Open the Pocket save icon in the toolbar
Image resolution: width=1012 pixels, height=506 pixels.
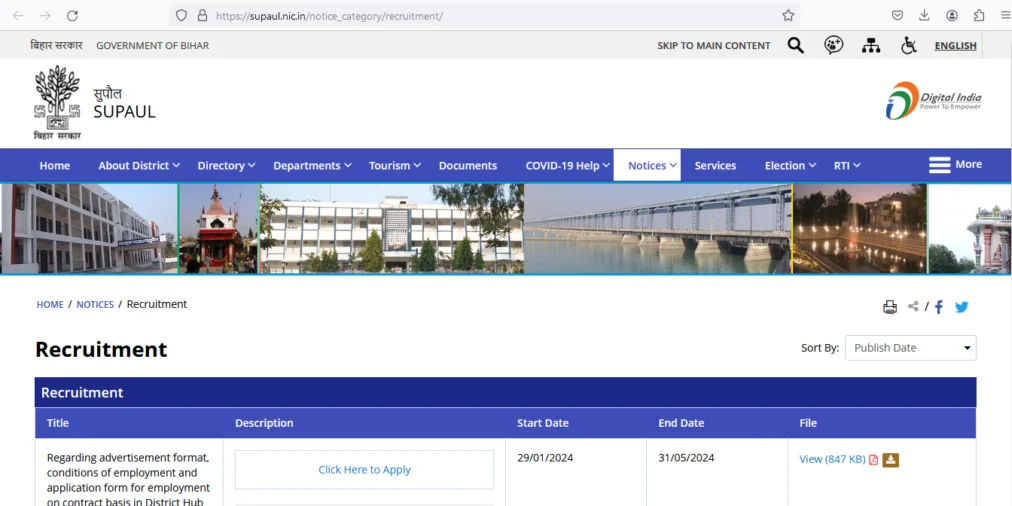[x=897, y=15]
